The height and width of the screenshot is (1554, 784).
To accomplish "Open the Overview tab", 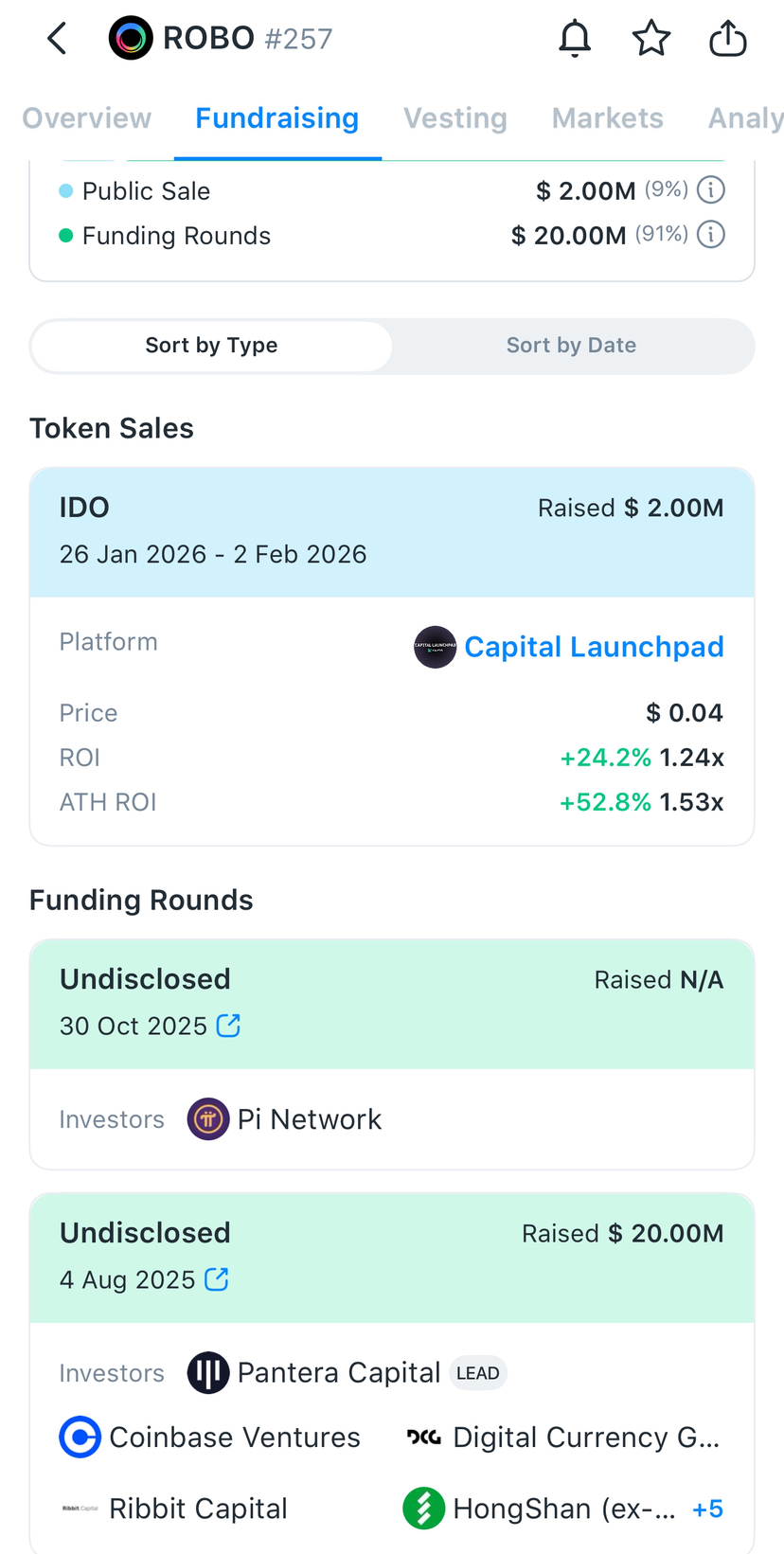I will tap(86, 118).
